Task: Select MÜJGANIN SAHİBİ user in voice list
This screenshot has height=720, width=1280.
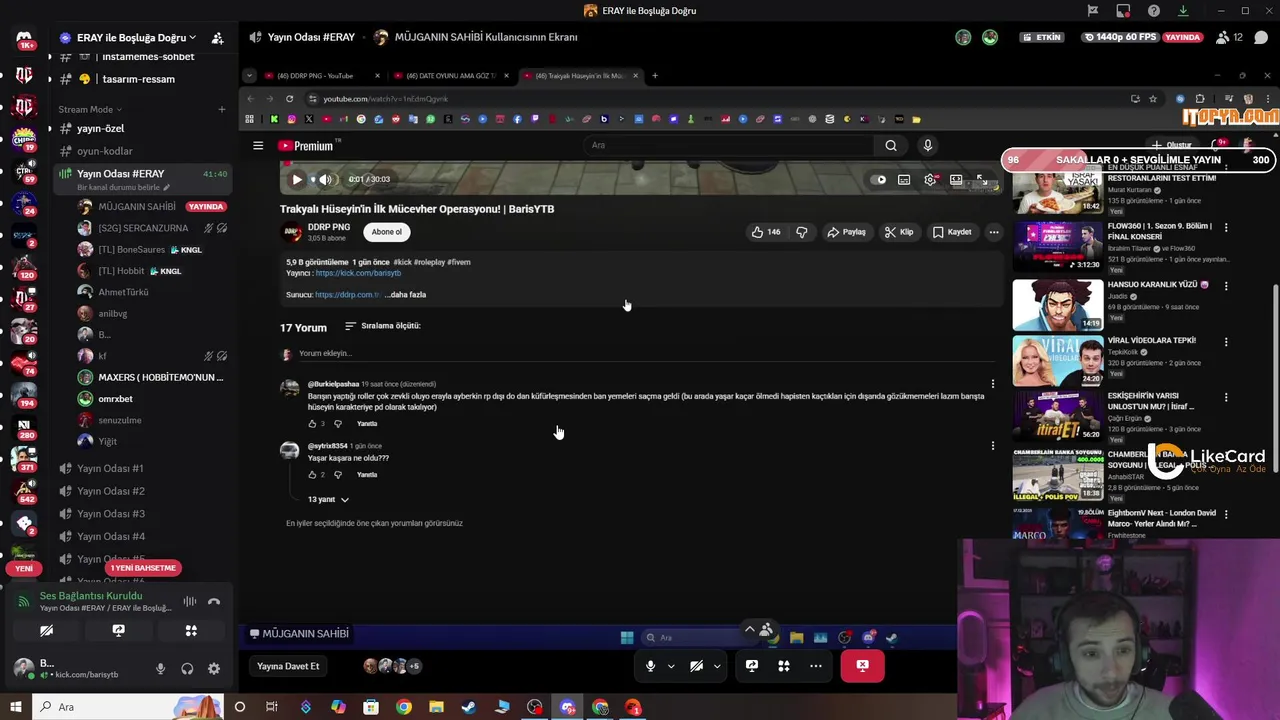Action: click(137, 207)
